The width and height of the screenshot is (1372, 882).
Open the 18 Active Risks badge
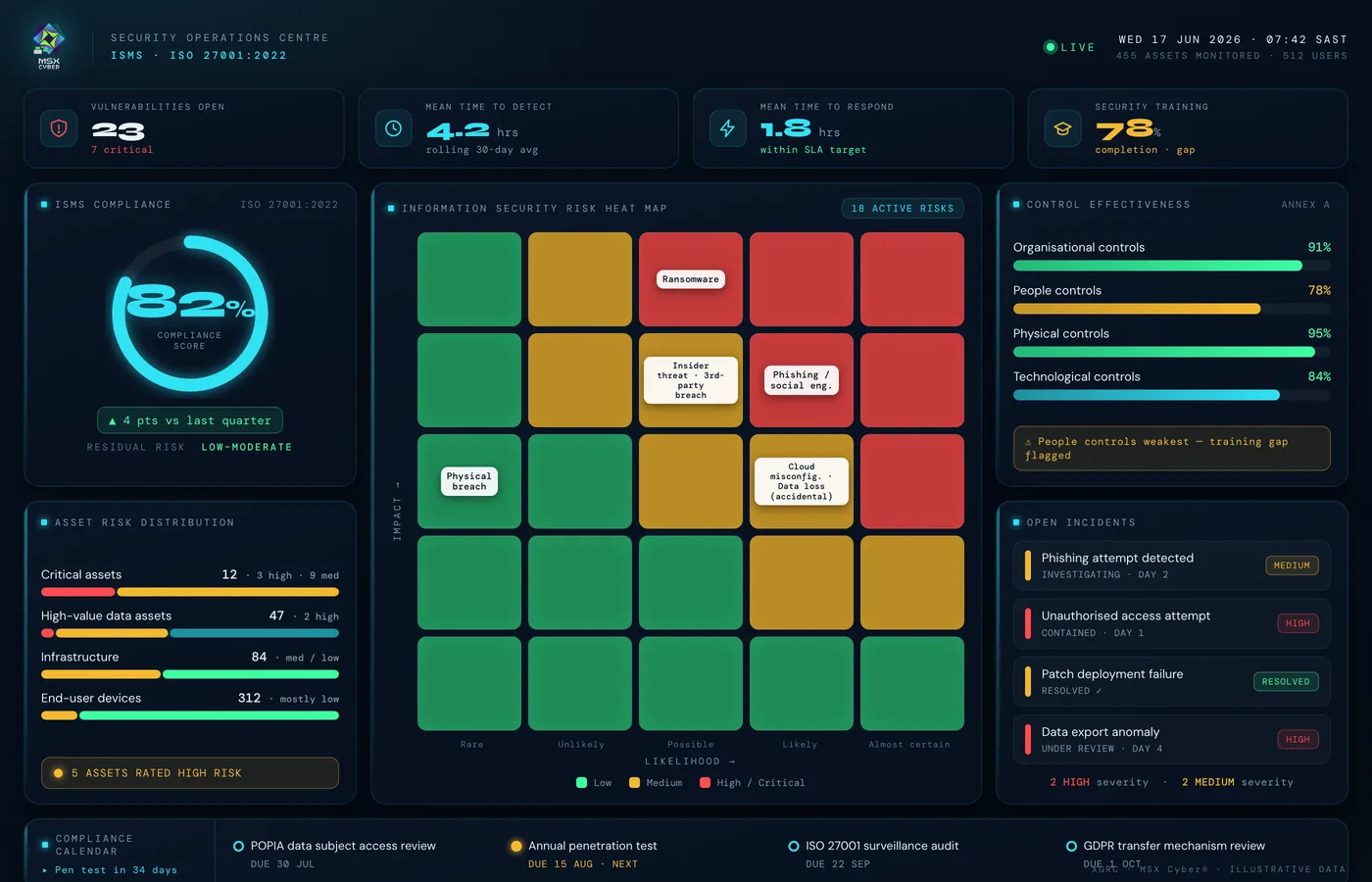pyautogui.click(x=903, y=208)
